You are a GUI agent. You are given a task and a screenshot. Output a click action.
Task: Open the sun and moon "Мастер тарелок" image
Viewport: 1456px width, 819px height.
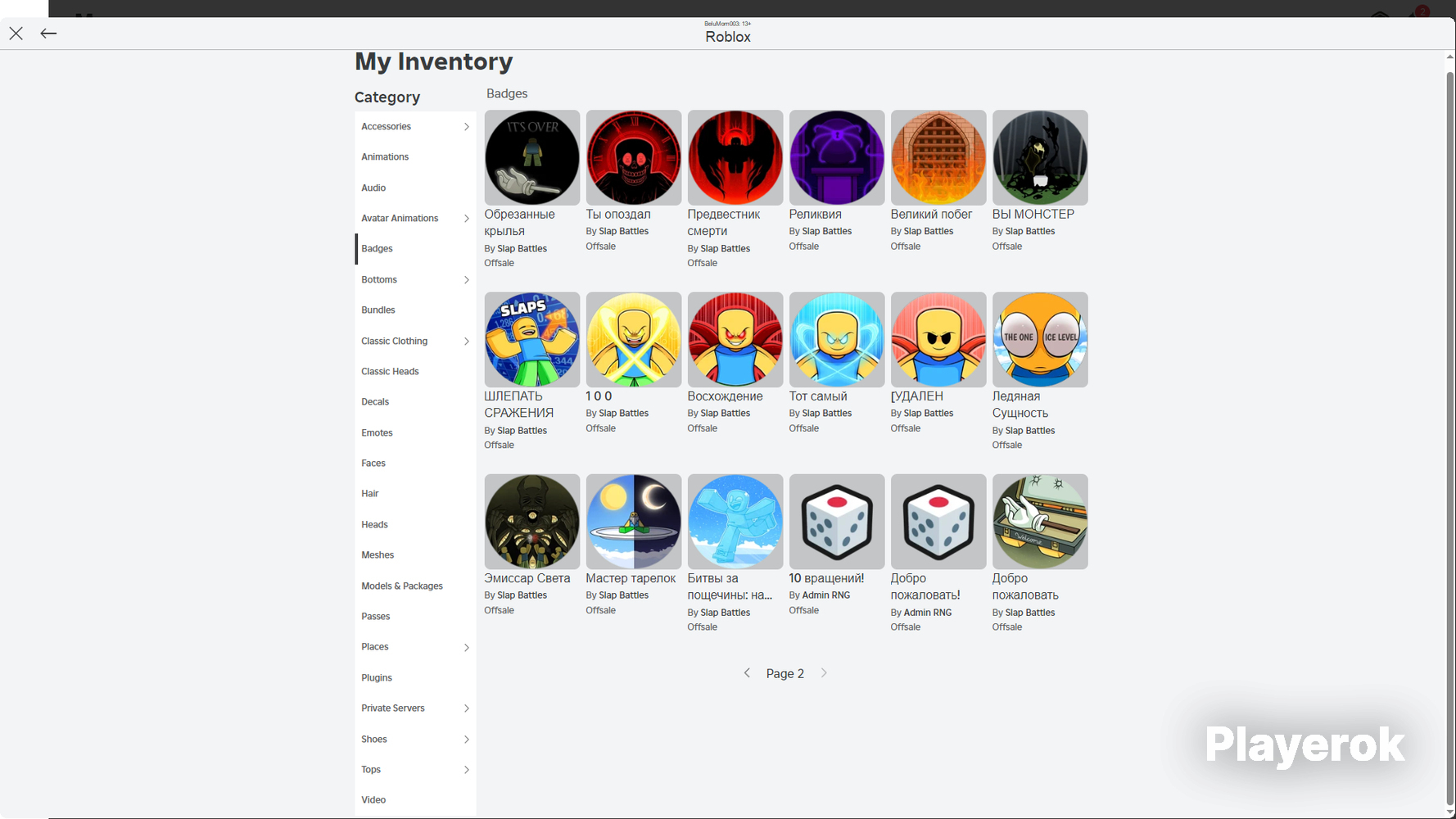click(x=634, y=522)
